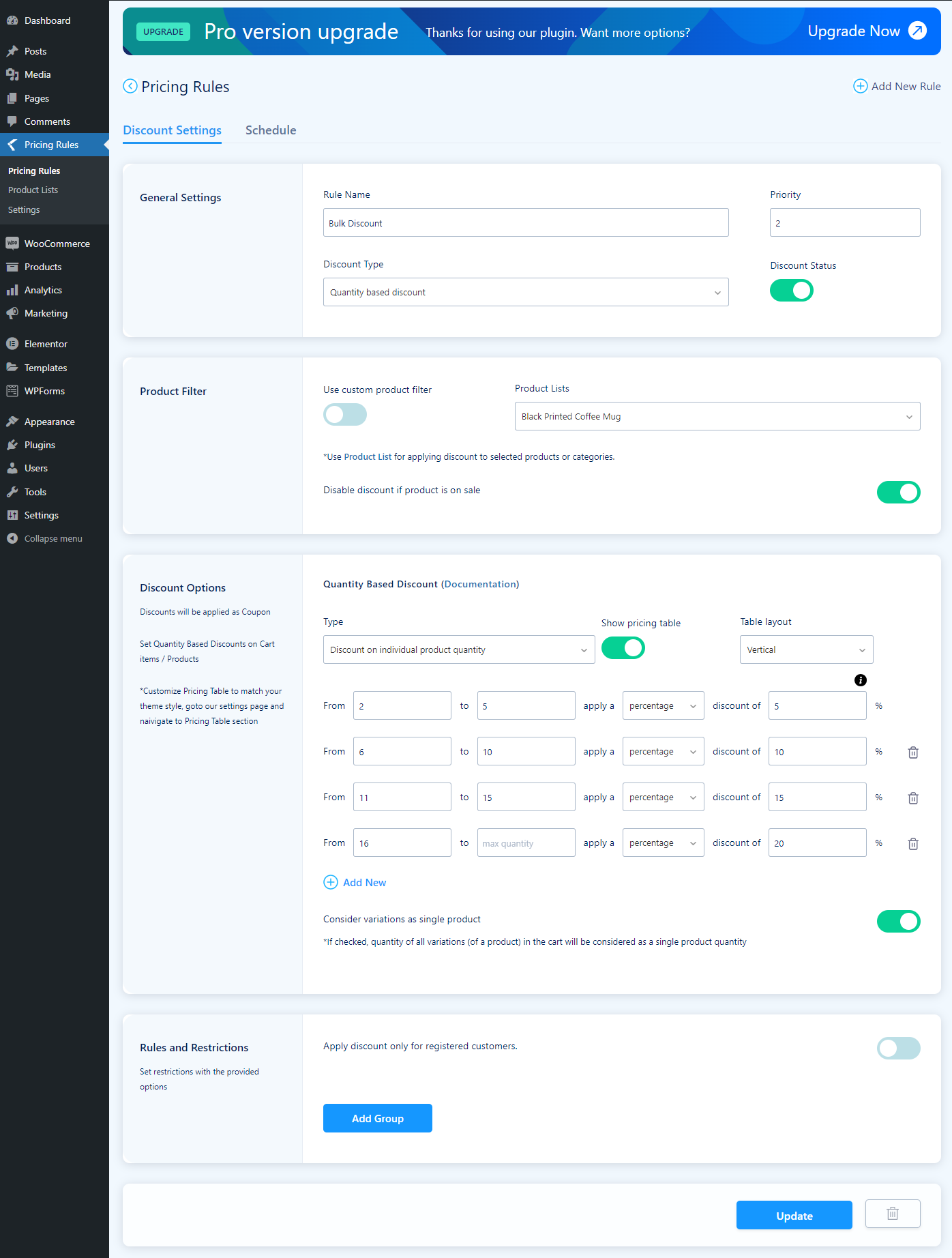Click the Media icon in sidebar
This screenshot has height=1258, width=952.
(12, 74)
